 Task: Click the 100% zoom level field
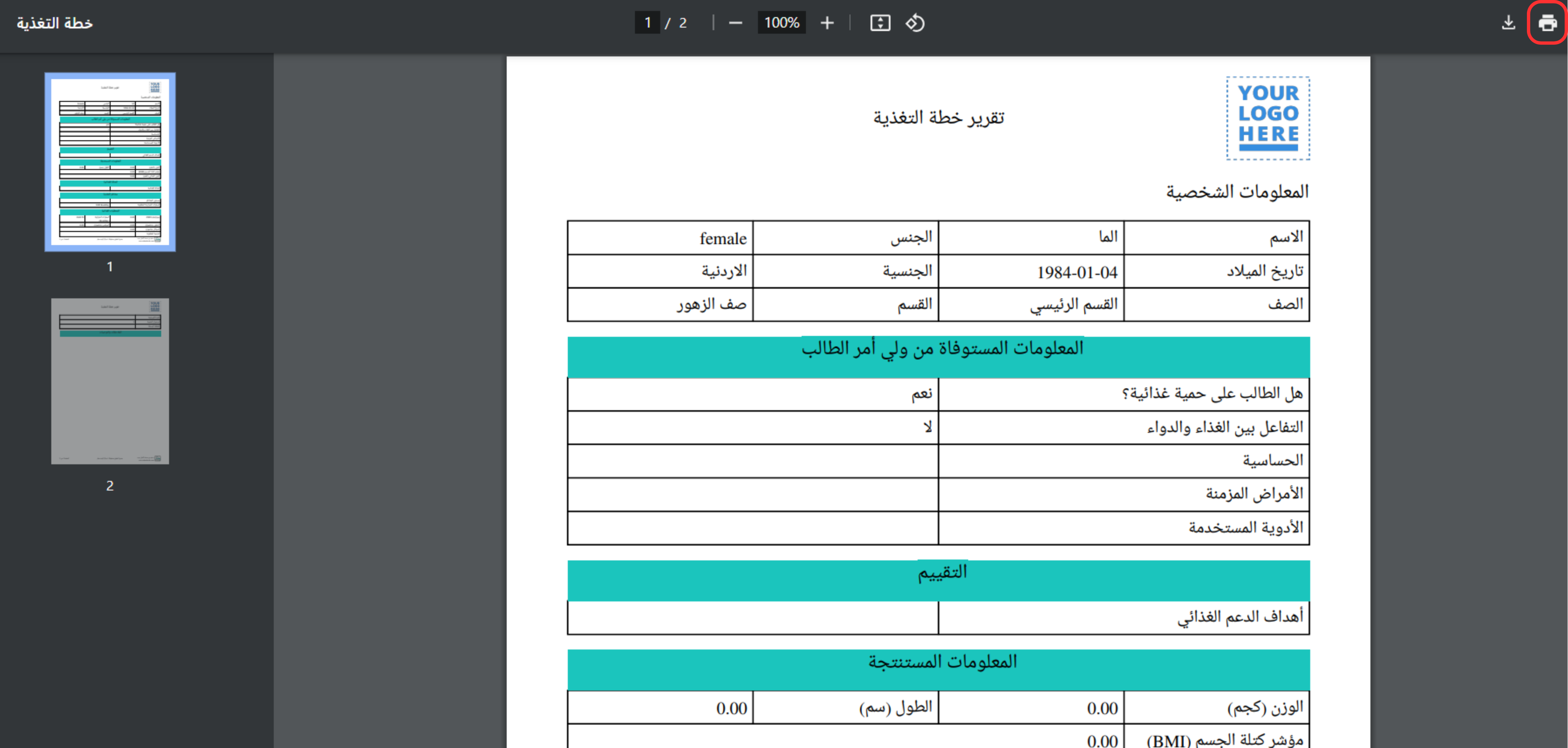(782, 23)
